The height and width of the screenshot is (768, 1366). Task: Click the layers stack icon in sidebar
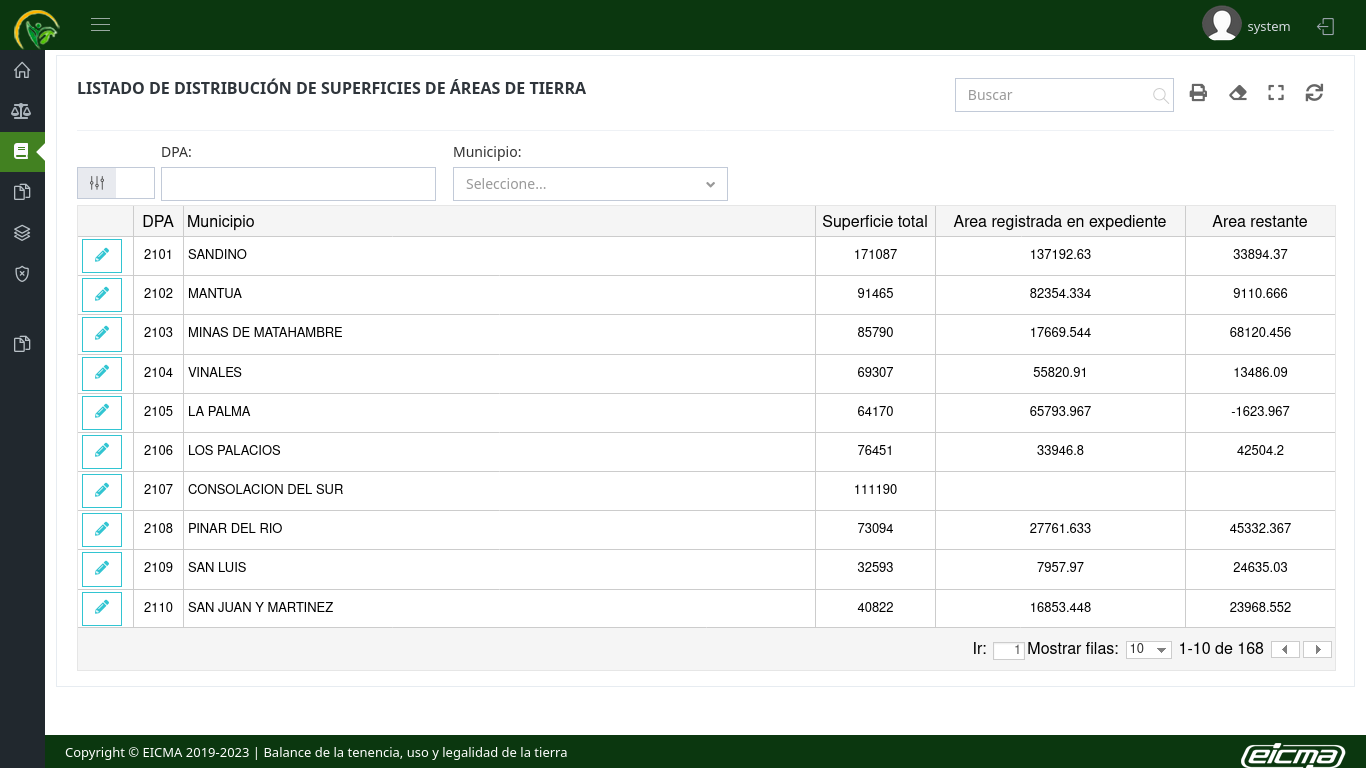point(22,233)
